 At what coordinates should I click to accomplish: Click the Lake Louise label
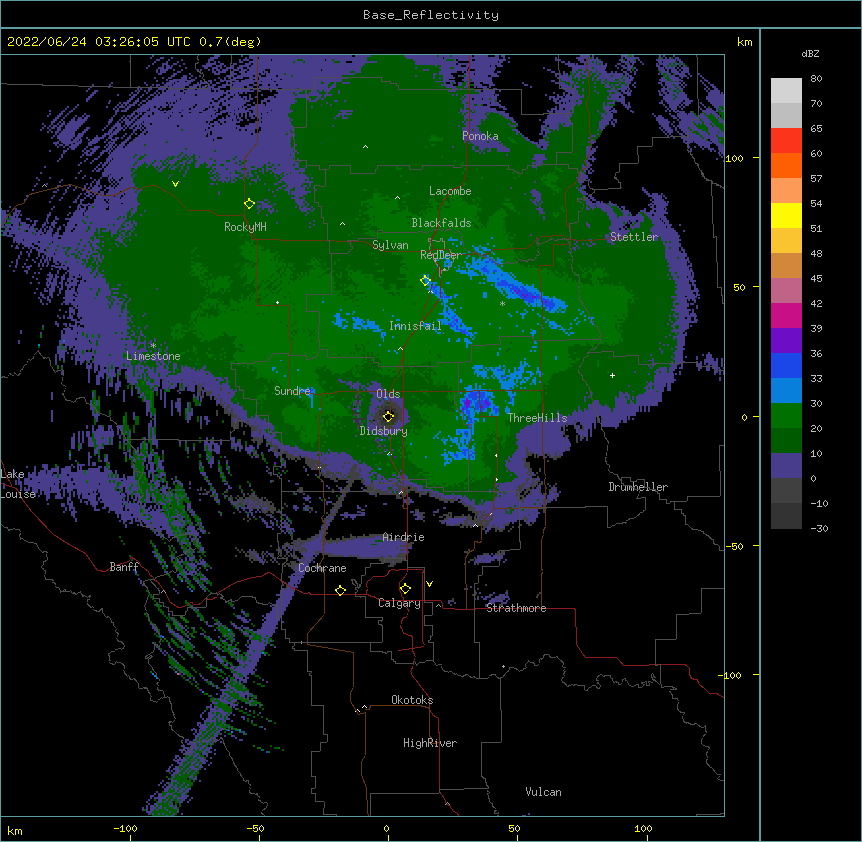click(x=18, y=484)
